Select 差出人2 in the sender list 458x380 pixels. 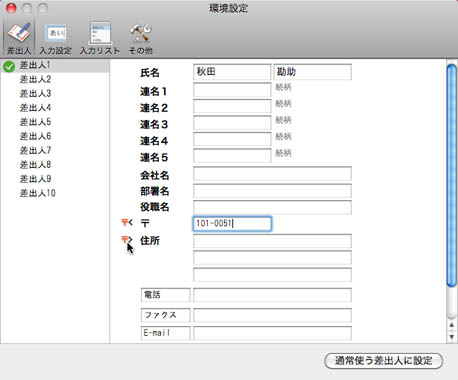tap(35, 79)
